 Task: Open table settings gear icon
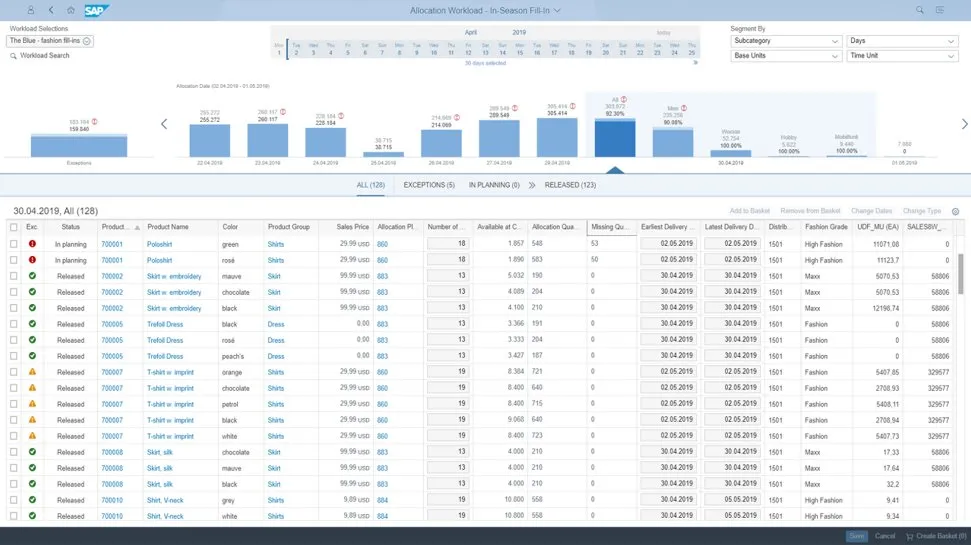pos(955,212)
